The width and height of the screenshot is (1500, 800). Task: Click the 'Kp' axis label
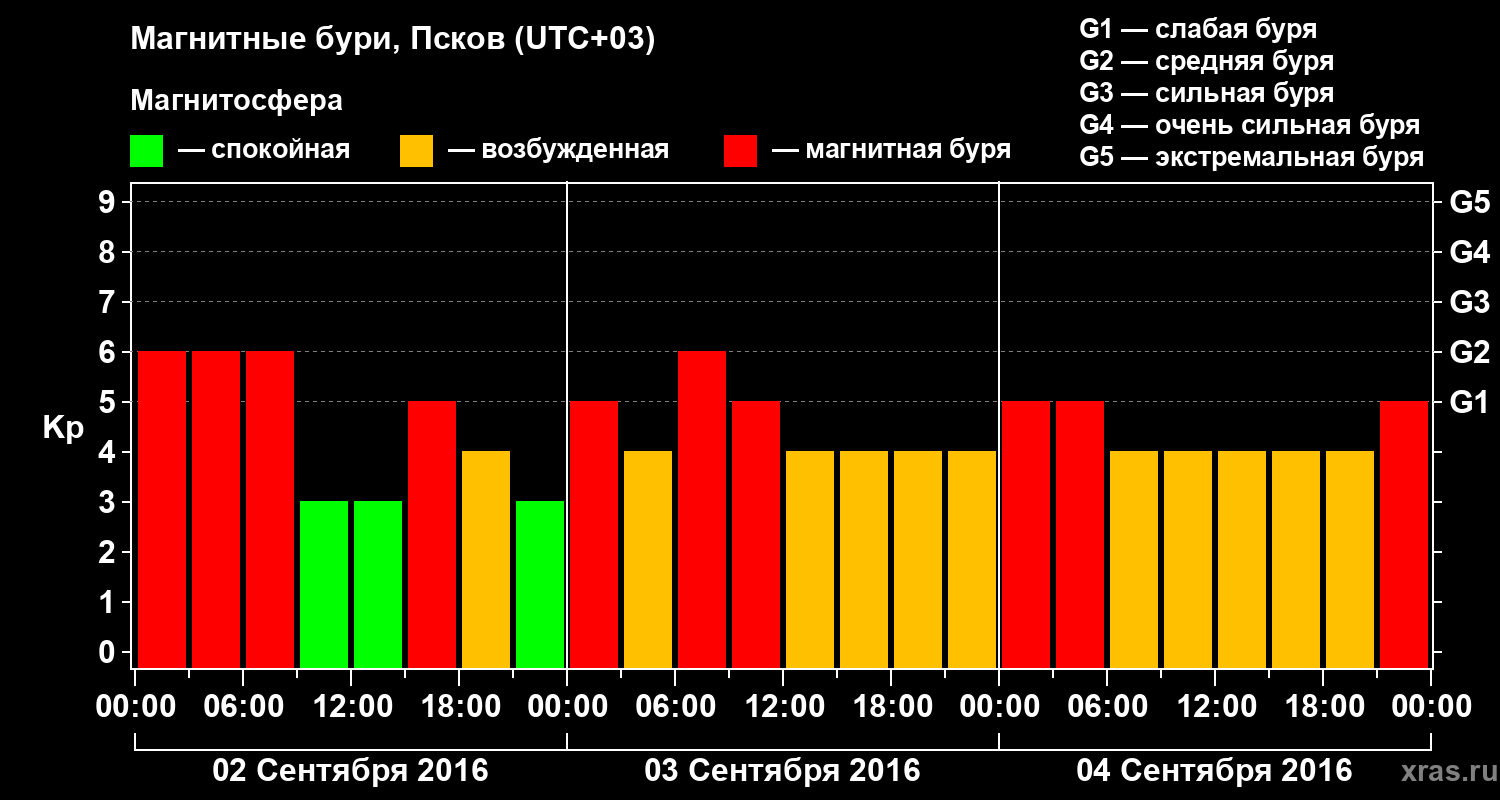click(62, 430)
